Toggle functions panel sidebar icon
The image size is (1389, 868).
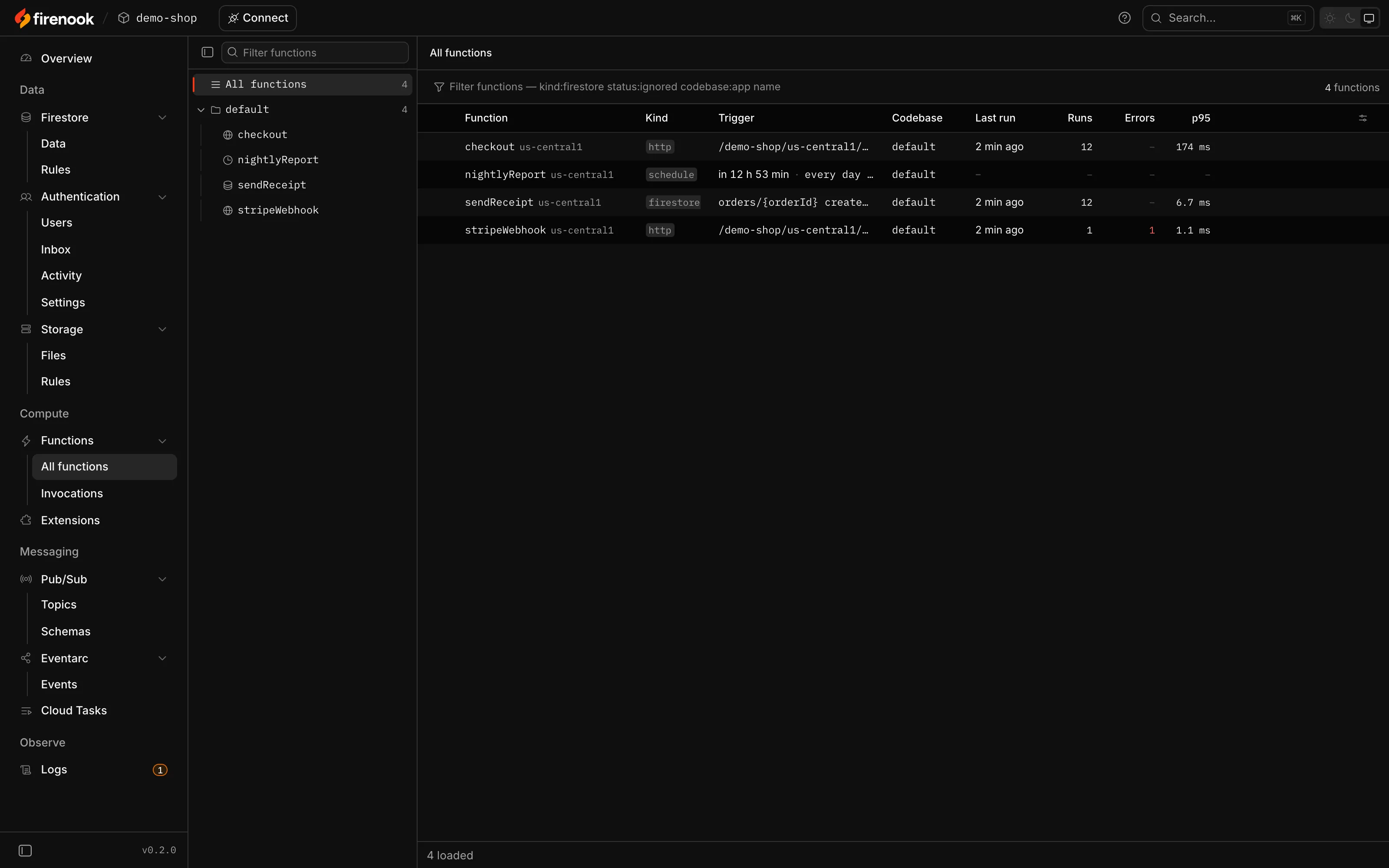click(x=207, y=52)
